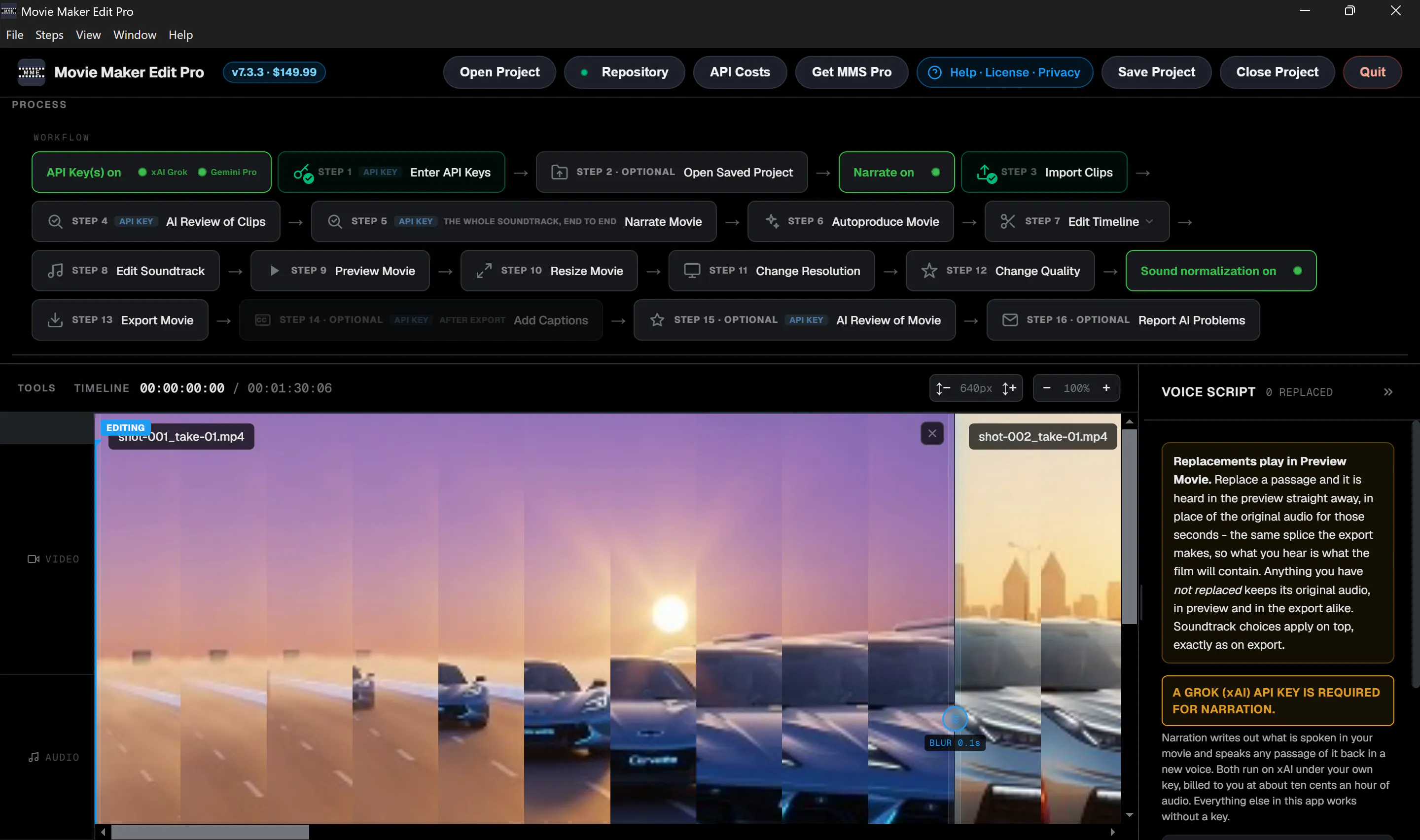The image size is (1420, 840).
Task: Toggle the Narrate on switch
Action: pos(896,172)
